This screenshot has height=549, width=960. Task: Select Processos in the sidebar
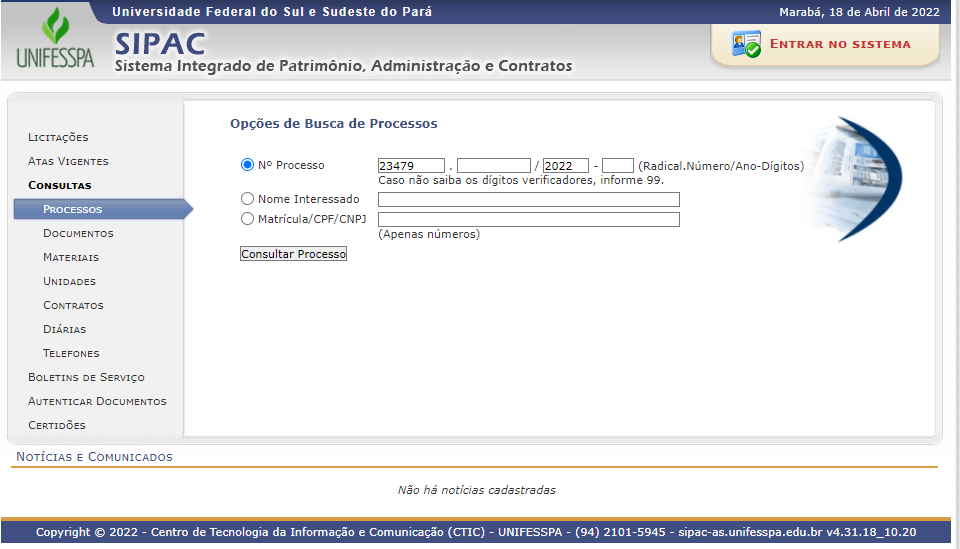pos(72,209)
